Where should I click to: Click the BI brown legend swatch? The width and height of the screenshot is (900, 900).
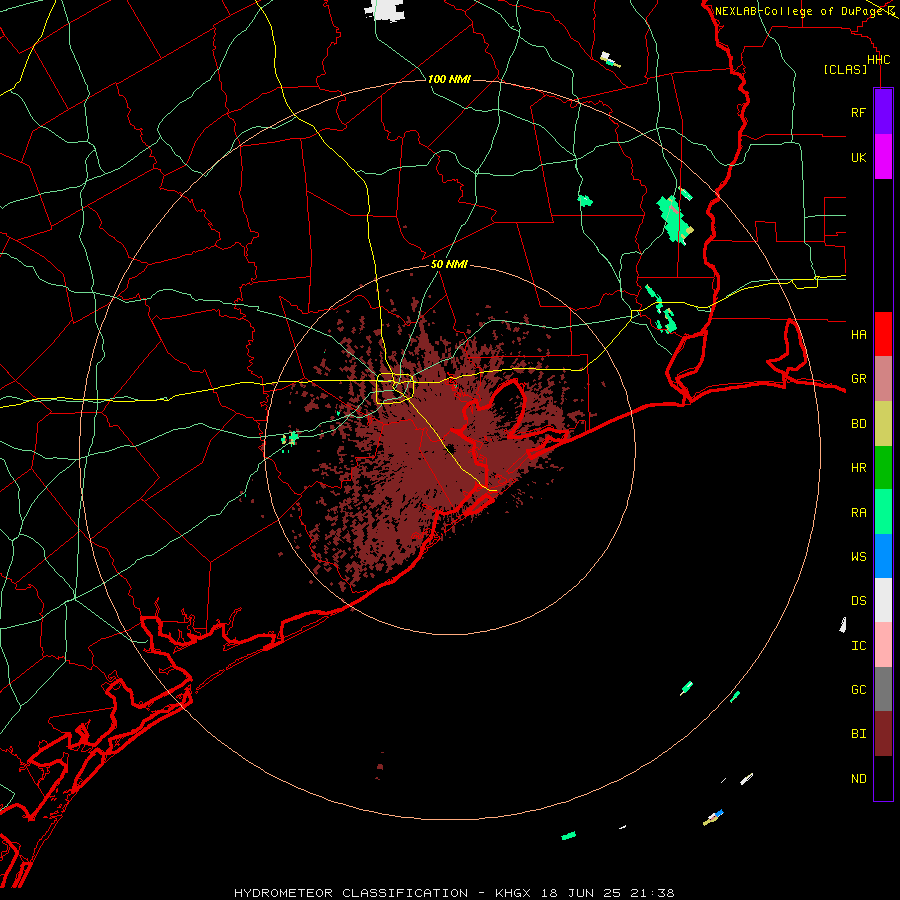[883, 734]
